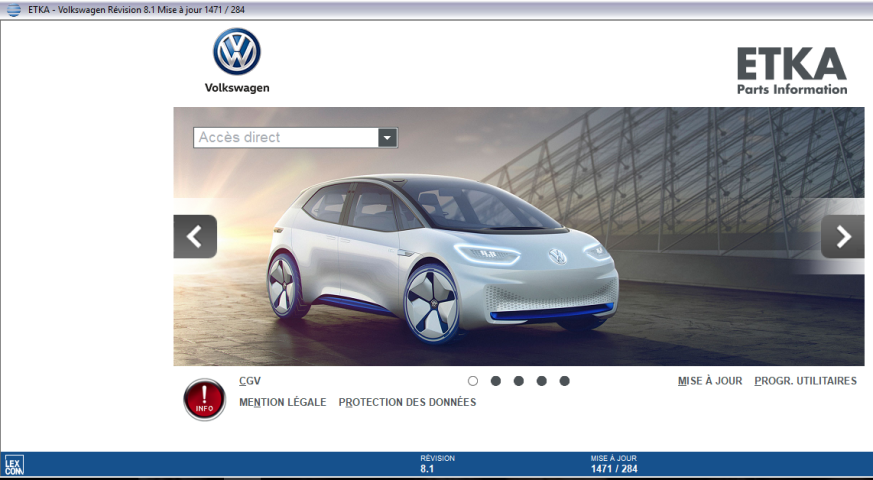
Task: Expand the Accès direct dropdown arrow
Action: 388,138
